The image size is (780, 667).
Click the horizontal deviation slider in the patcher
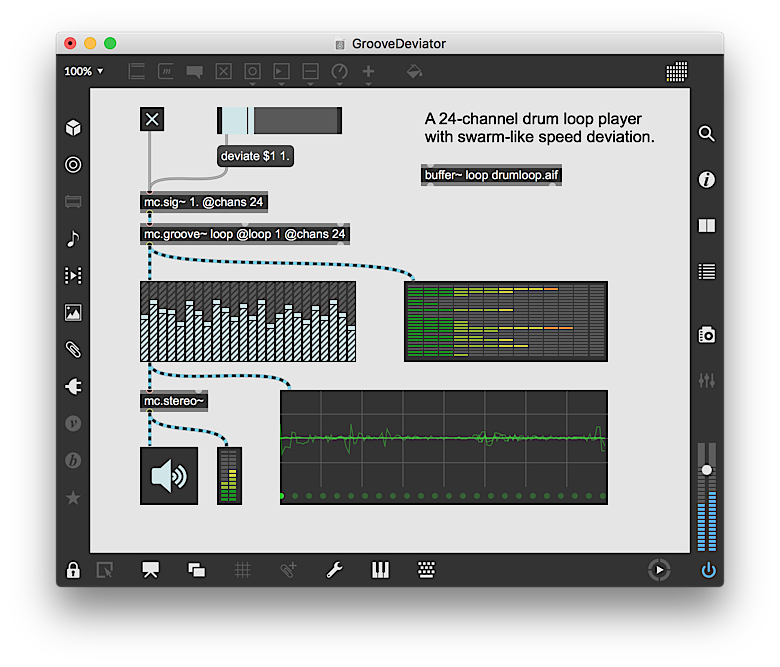pos(279,120)
